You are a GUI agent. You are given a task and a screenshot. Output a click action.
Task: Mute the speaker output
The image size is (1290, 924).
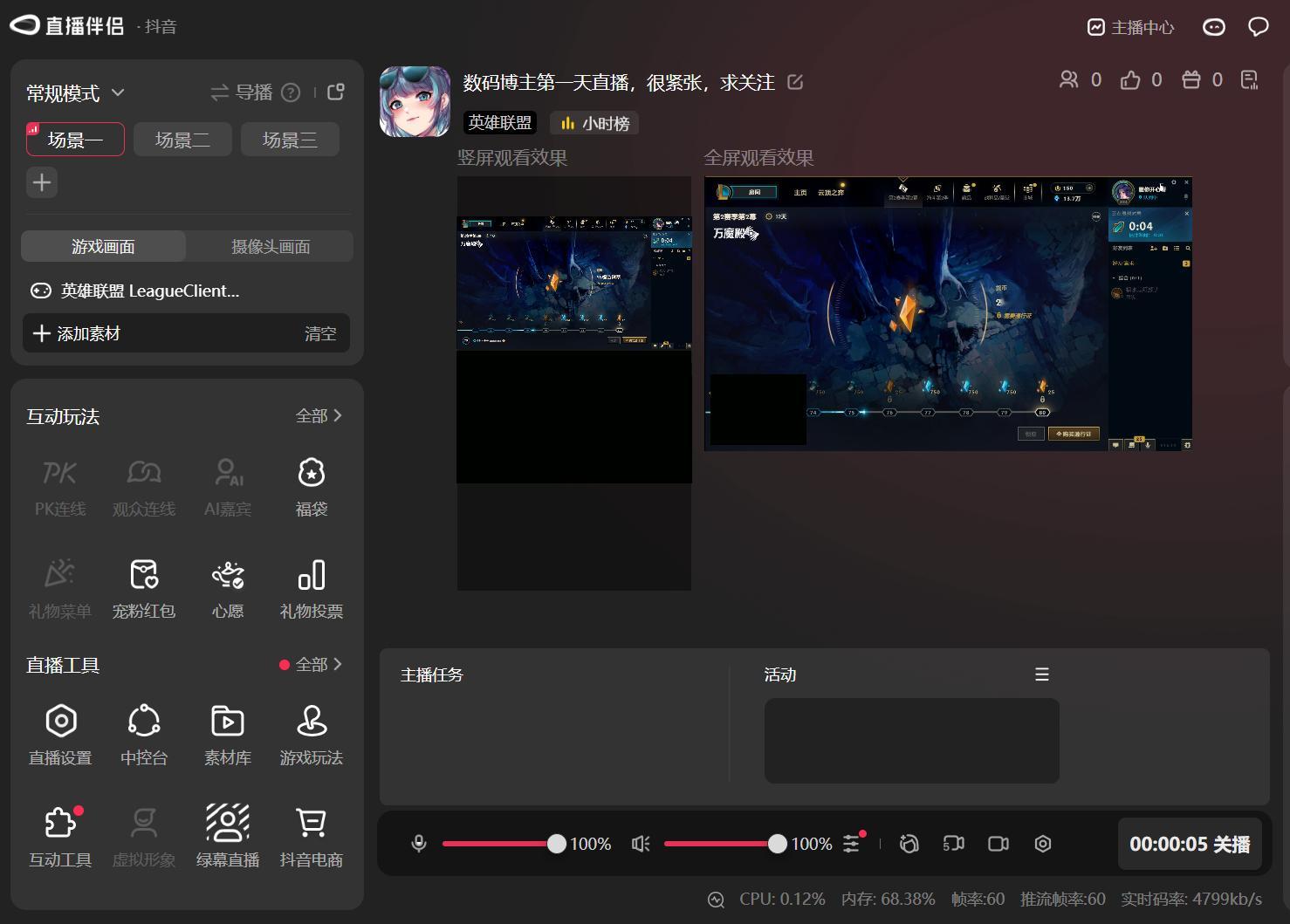click(641, 844)
